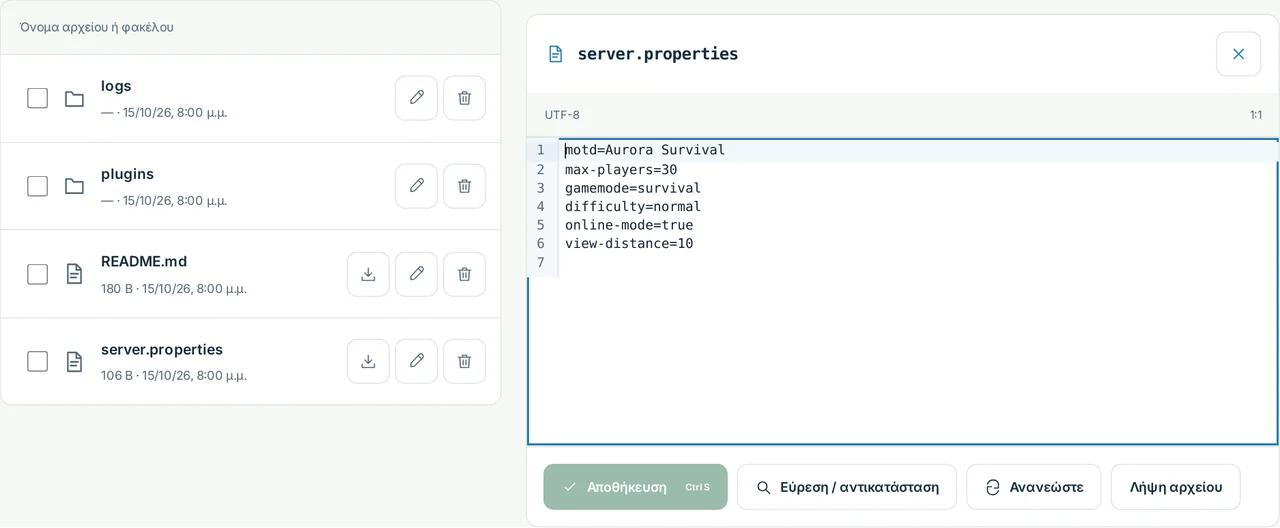Open Εύρεση / αντικατάσταση find and replace
The width and height of the screenshot is (1280, 528).
(847, 487)
